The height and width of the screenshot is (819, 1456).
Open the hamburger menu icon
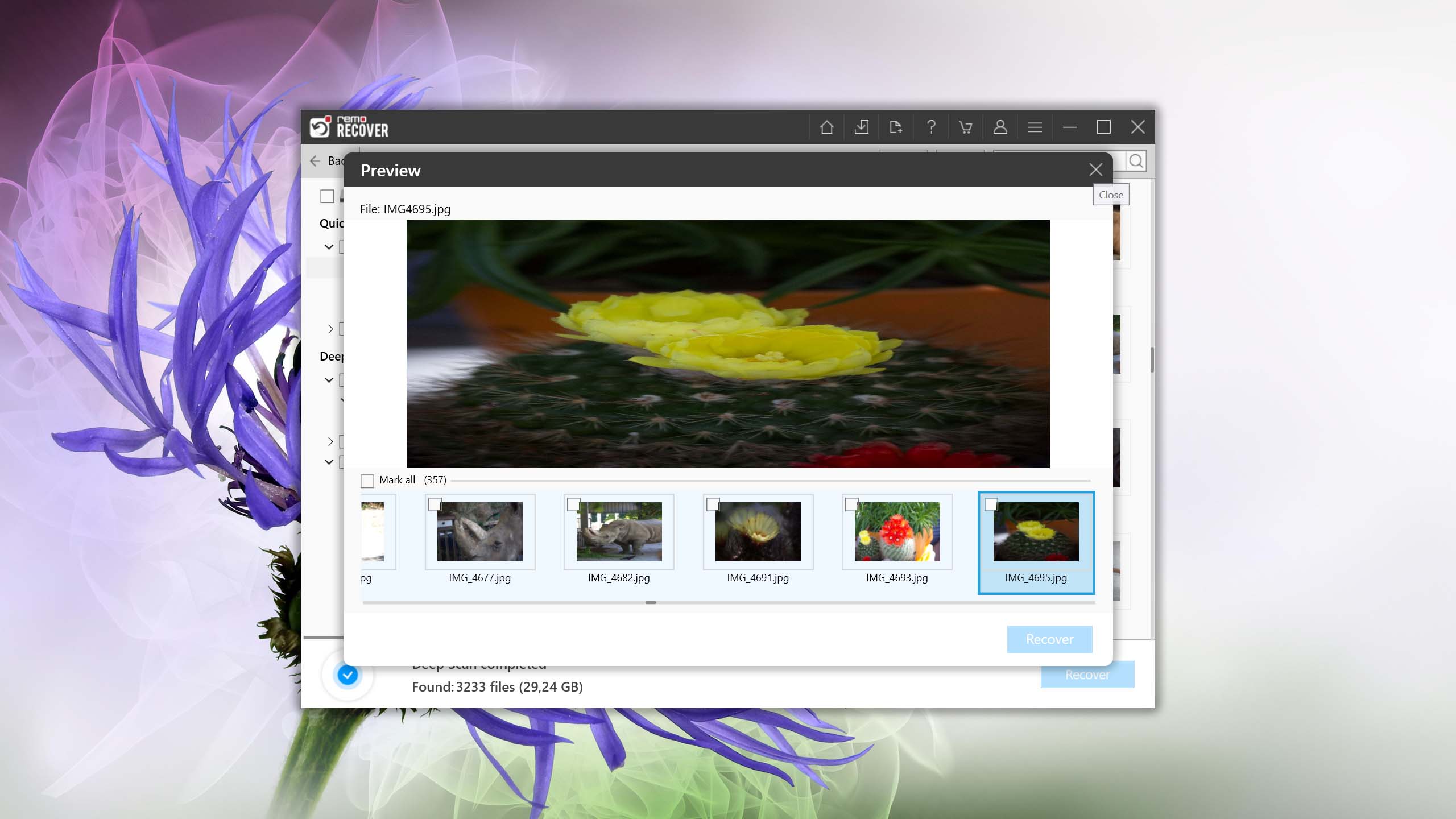pos(1035,127)
